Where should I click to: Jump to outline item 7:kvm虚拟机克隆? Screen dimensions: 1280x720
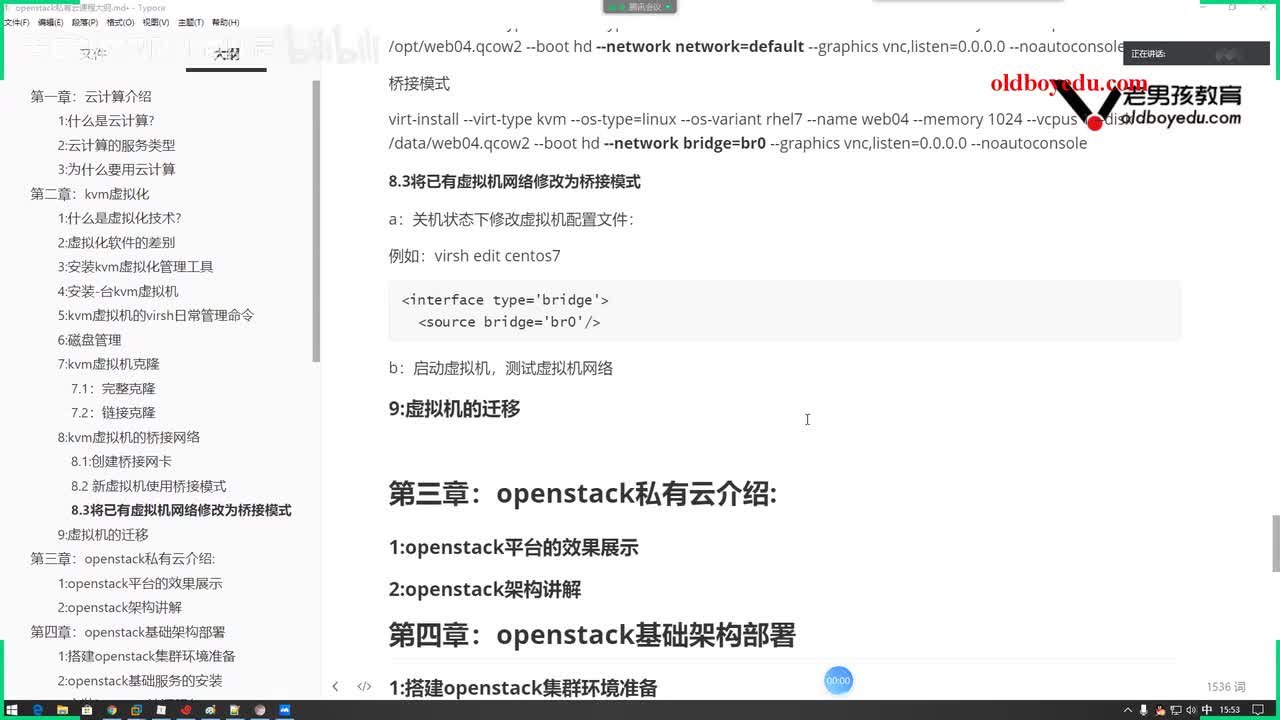tap(108, 364)
